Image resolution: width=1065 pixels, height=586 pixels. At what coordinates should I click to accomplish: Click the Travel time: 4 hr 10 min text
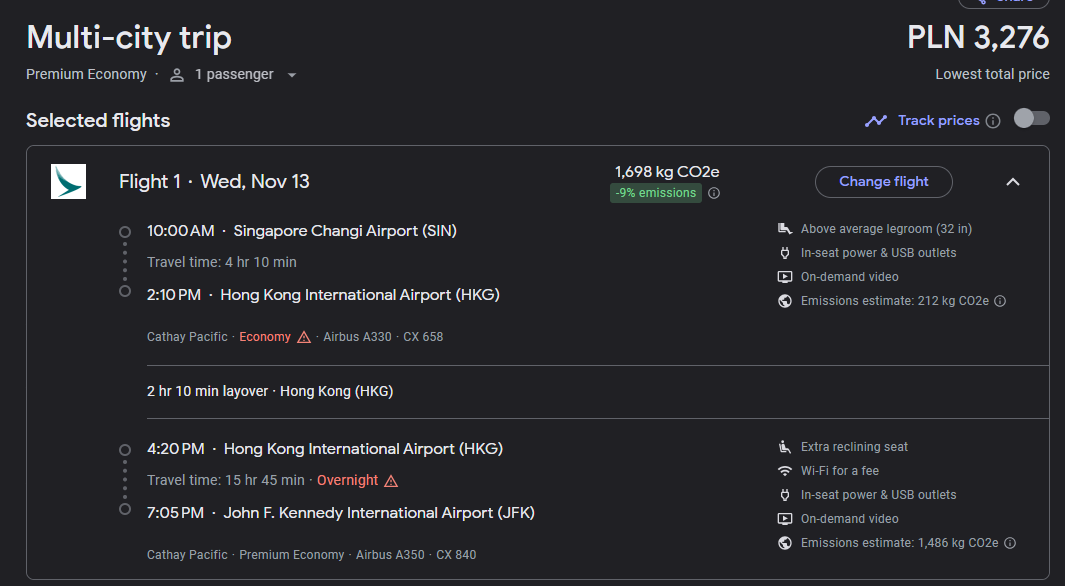point(221,262)
